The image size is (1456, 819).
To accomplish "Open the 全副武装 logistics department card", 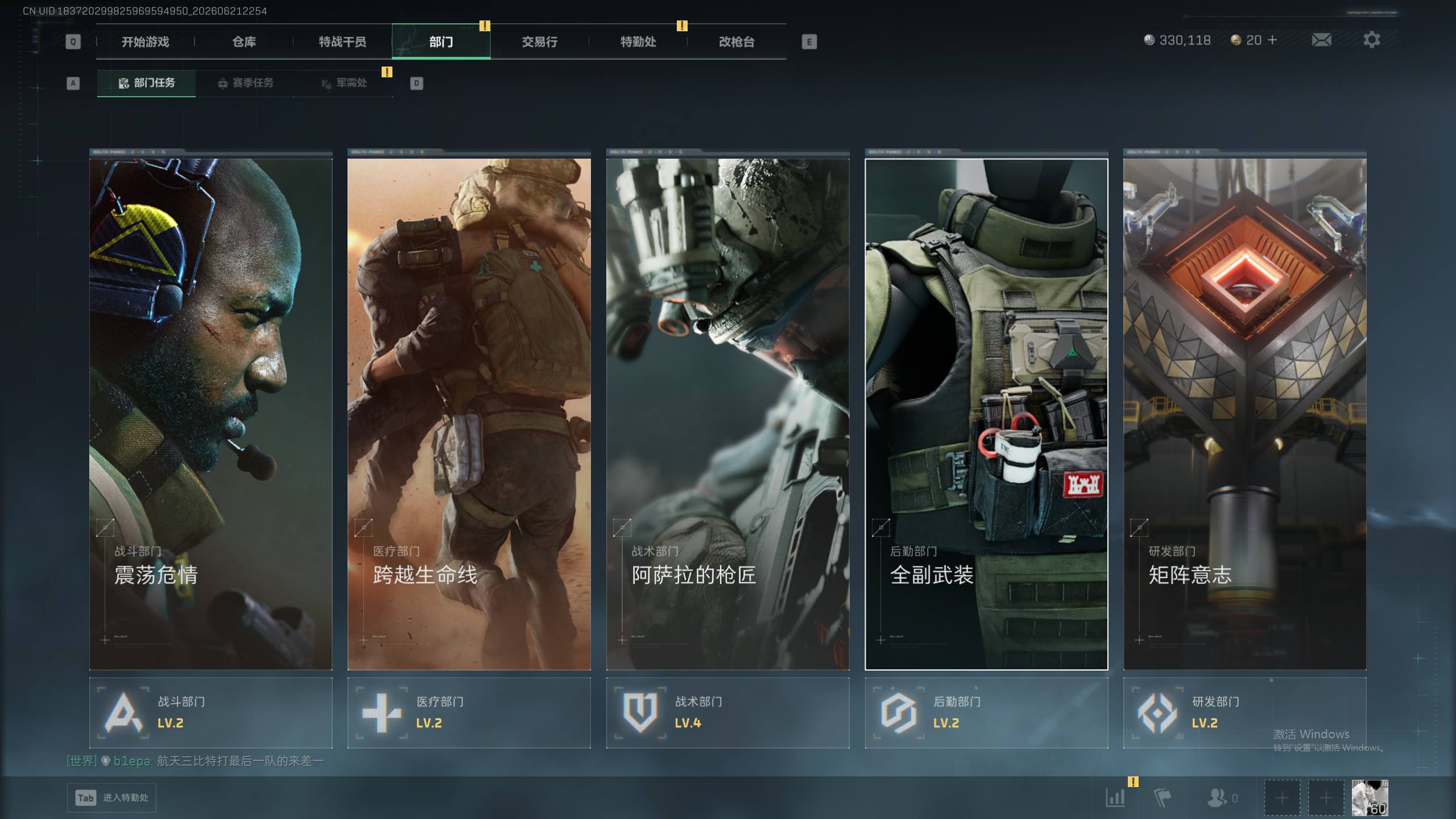I will 986,414.
